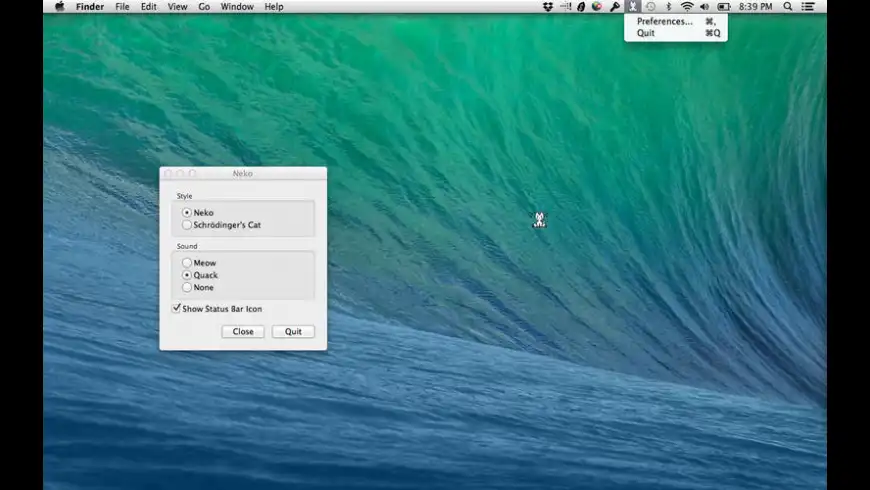Select Quit in the Neko status menu
Viewport: 870px width, 490px height.
pos(646,33)
